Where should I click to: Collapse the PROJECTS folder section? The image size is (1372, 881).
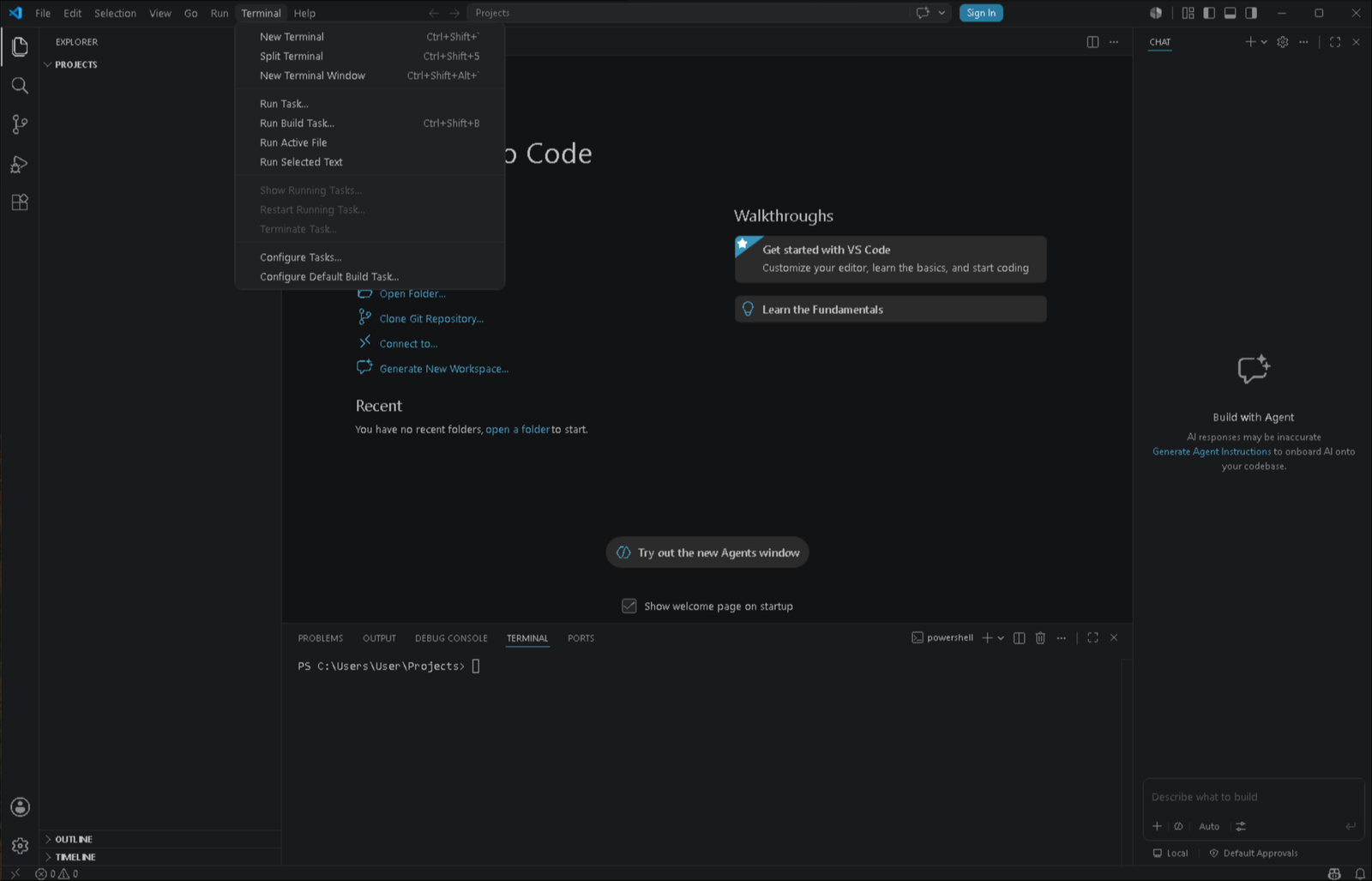[x=75, y=64]
